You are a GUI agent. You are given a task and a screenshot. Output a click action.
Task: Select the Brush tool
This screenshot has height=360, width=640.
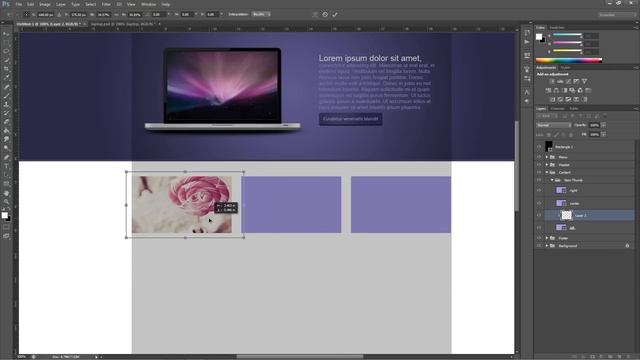(6, 96)
